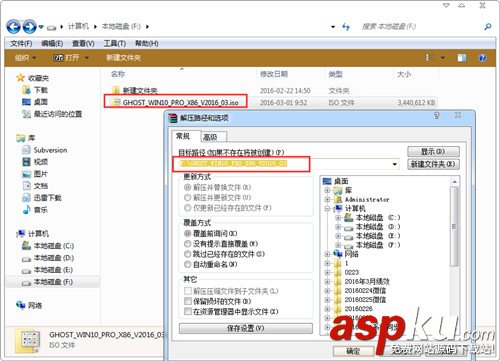Click the search field for 本地磁盘 (F:)
This screenshot has height=361, width=500.
click(420, 26)
